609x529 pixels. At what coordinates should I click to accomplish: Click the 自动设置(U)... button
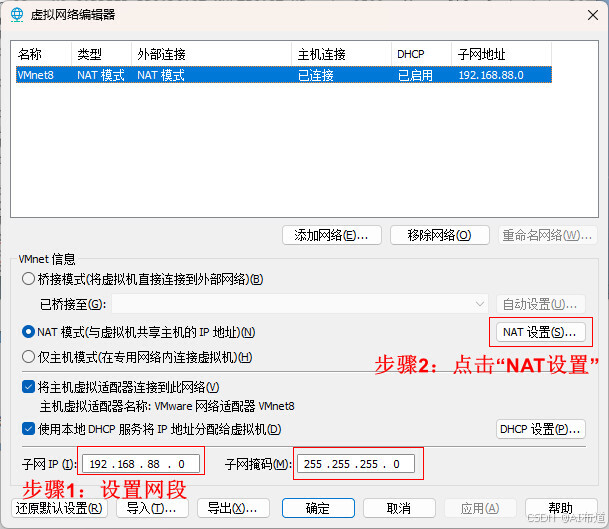tap(540, 304)
